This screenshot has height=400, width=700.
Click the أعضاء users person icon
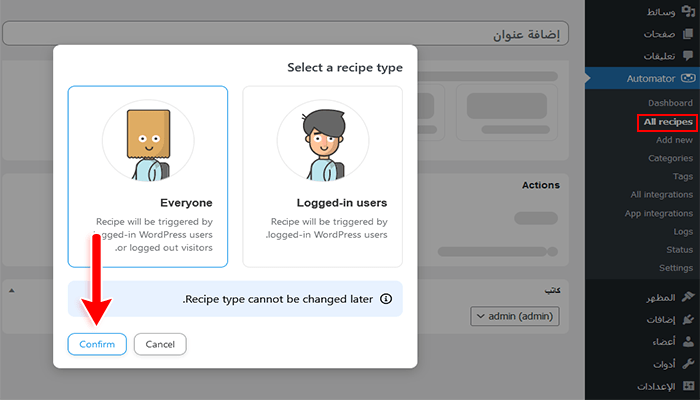pos(688,342)
